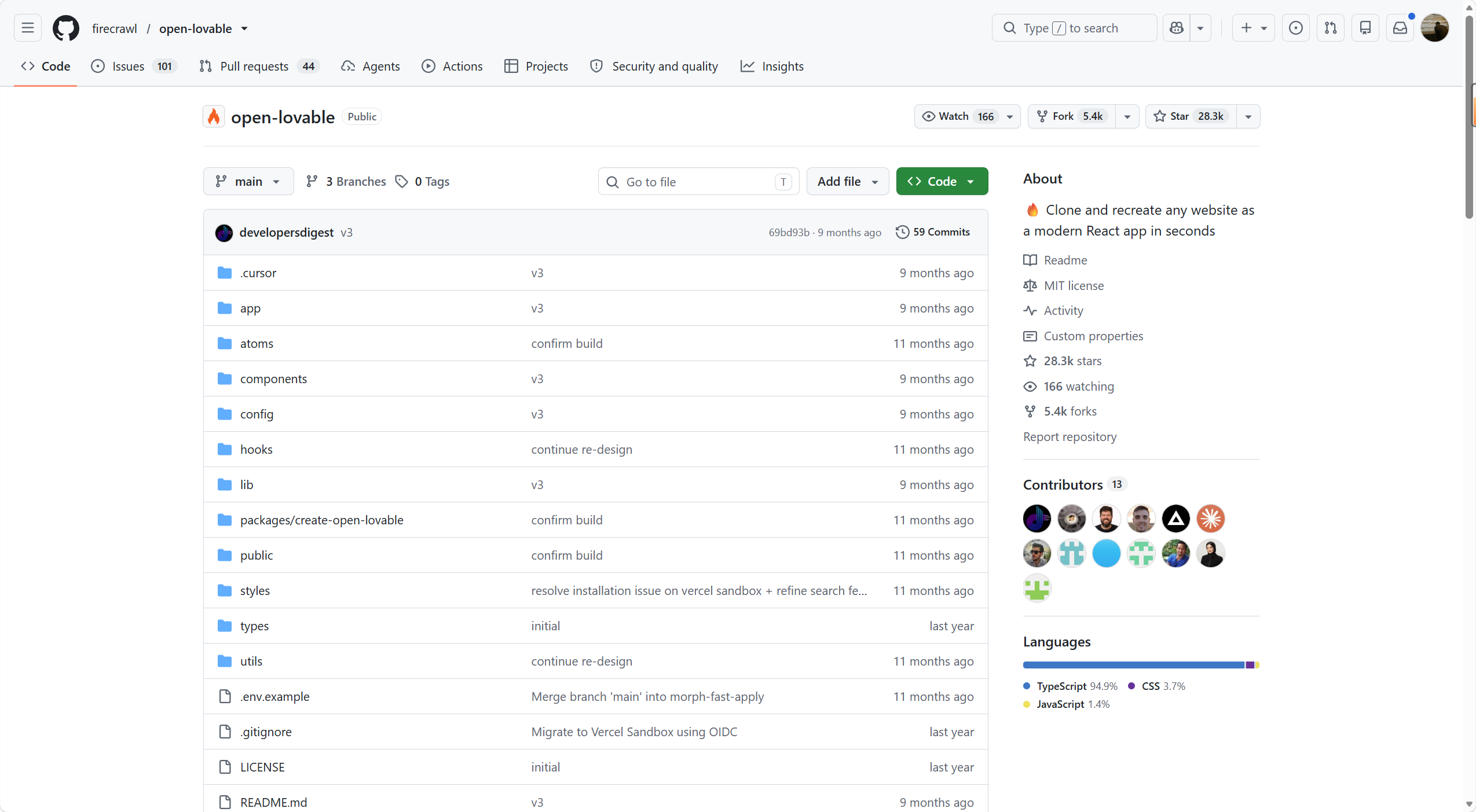Screen dimensions: 1476x812
Task: Click the Activity pulse icon
Action: coord(1030,311)
